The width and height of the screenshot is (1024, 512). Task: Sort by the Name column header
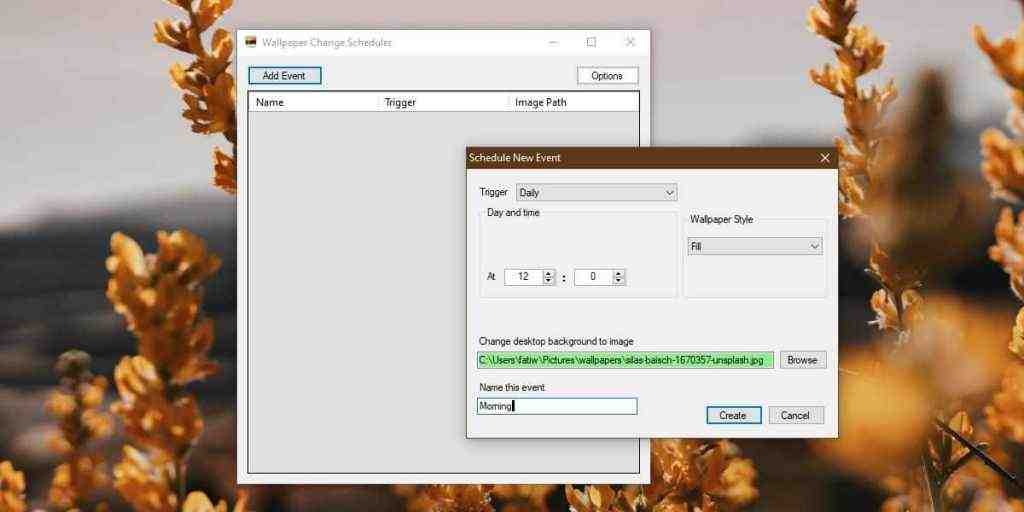pyautogui.click(x=312, y=102)
